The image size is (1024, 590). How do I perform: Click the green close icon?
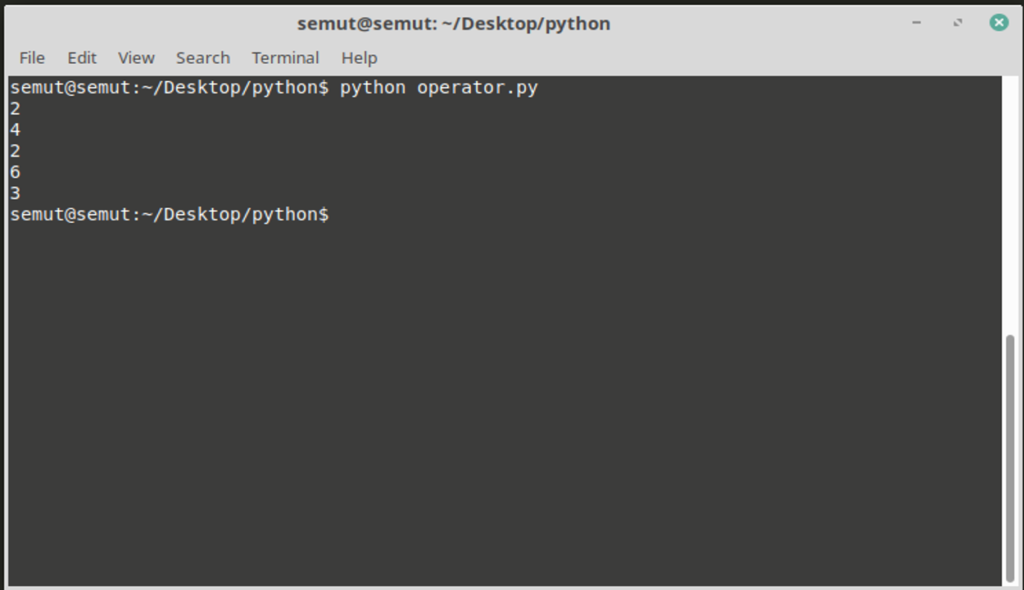point(997,22)
